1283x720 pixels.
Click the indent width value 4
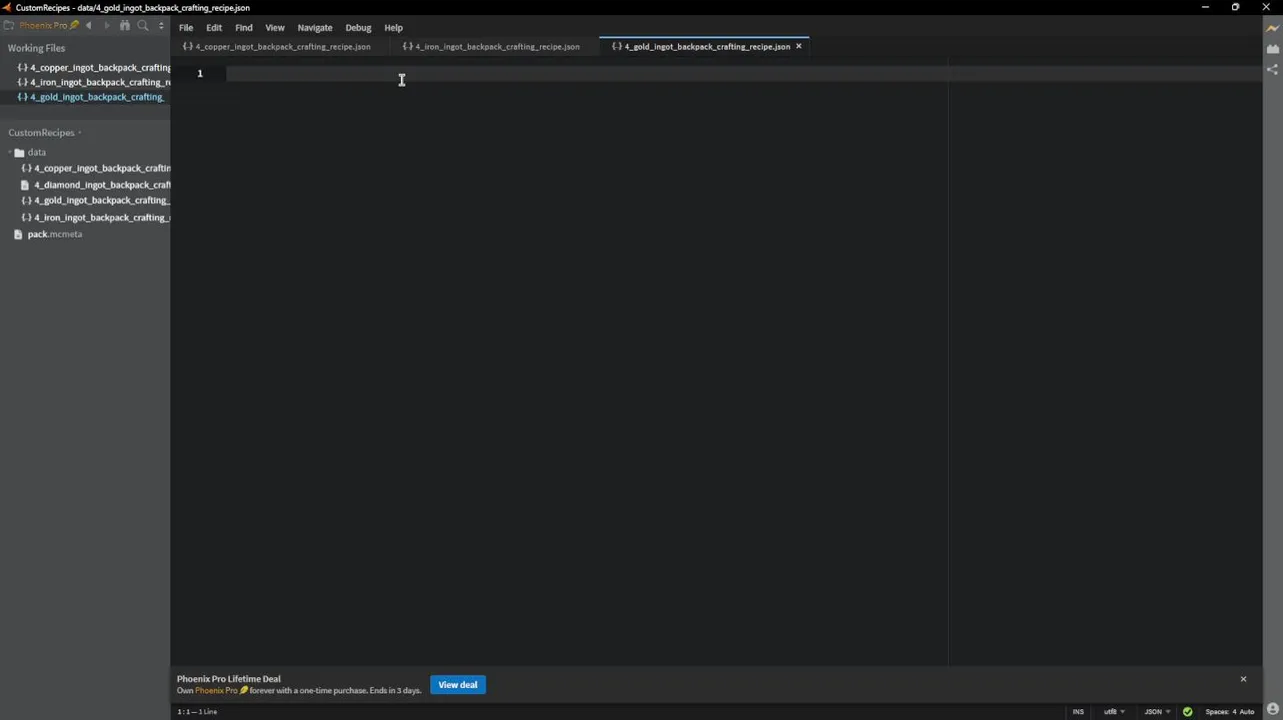tap(1234, 712)
